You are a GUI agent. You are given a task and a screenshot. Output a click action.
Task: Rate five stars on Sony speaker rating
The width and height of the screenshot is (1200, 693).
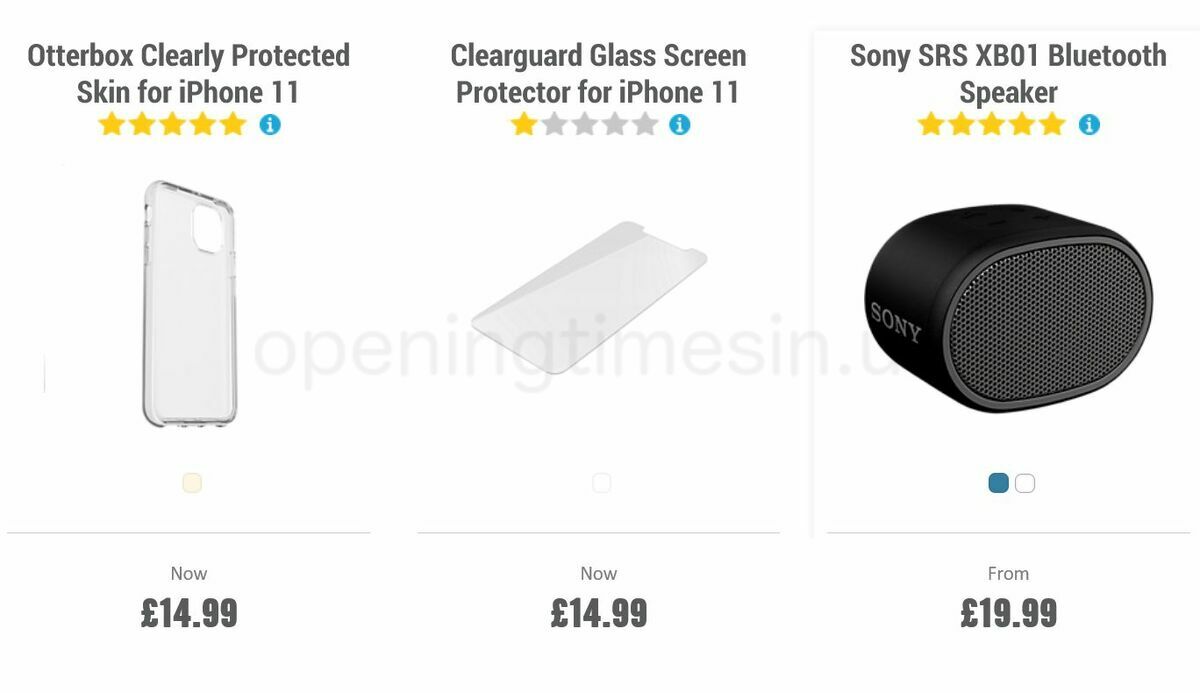[1050, 124]
